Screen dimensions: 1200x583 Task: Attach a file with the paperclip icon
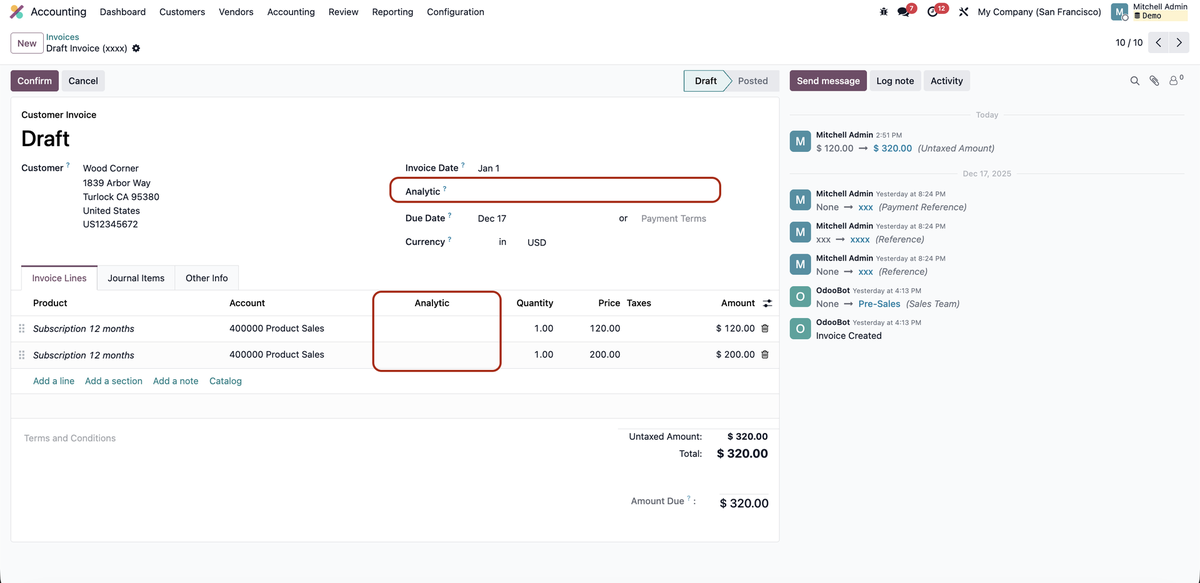[1153, 80]
